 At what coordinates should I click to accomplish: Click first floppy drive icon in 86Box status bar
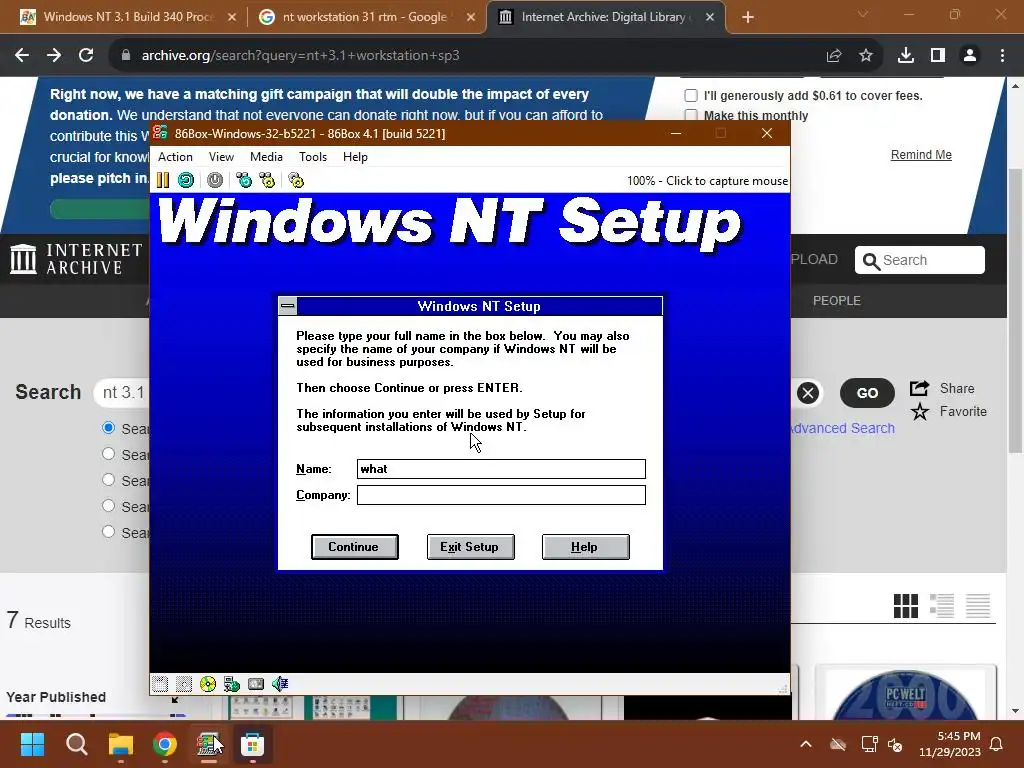point(160,684)
